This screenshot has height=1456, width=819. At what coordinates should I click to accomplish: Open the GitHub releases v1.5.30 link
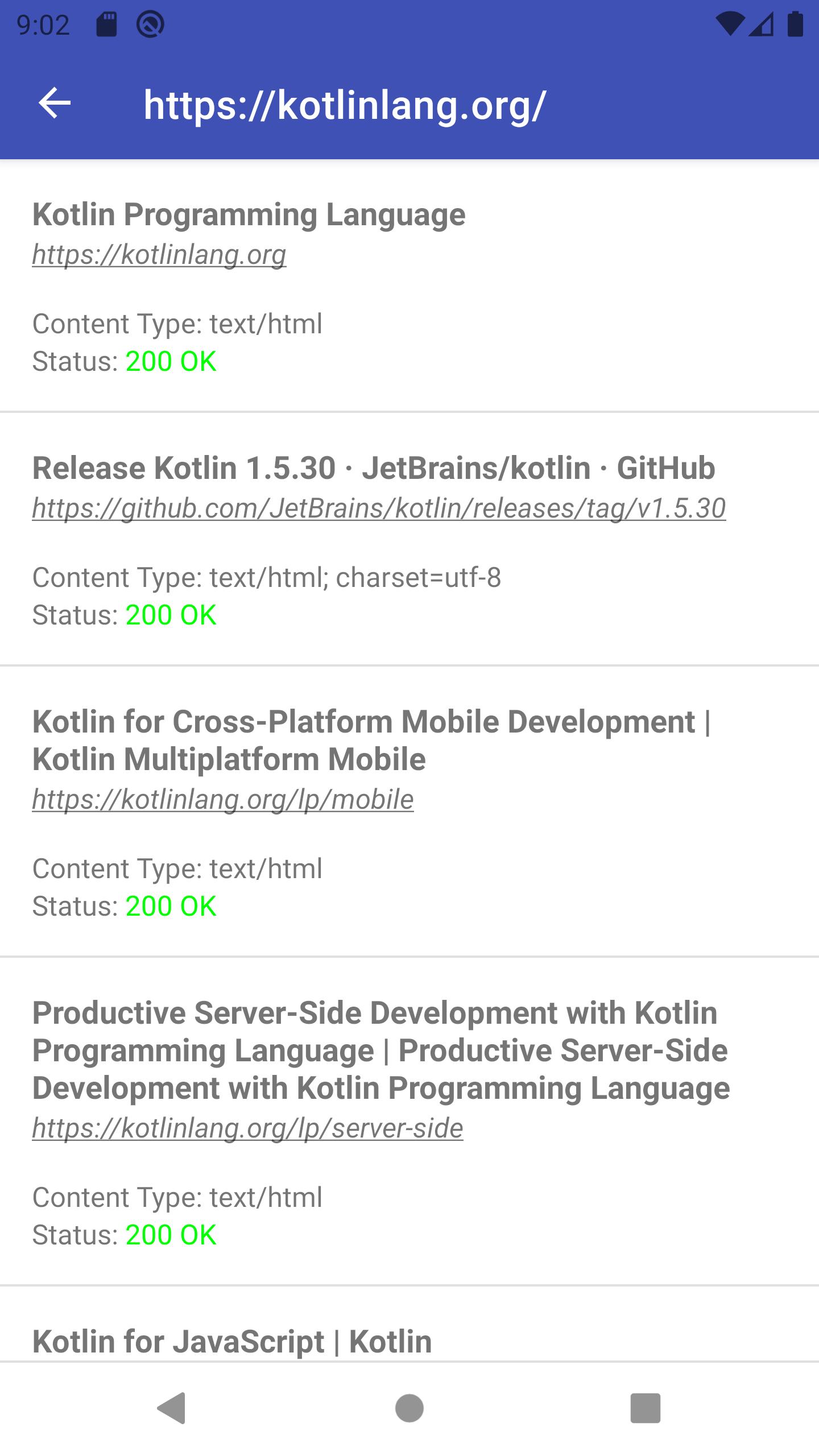379,508
